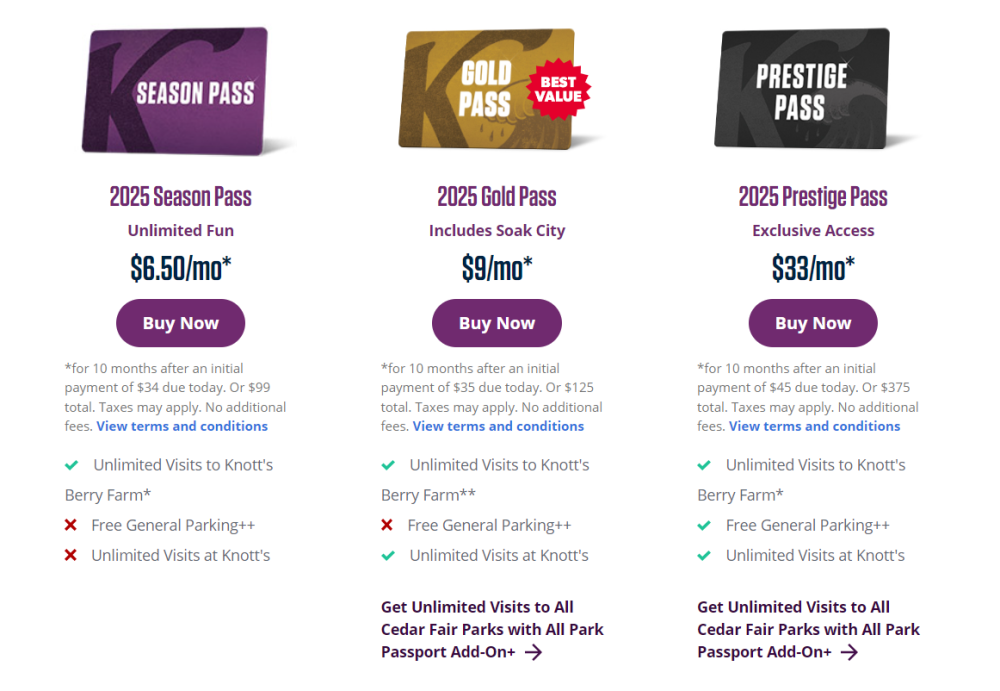
Task: Click green check beside Prestige Pass Free General Parking
Action: (704, 525)
